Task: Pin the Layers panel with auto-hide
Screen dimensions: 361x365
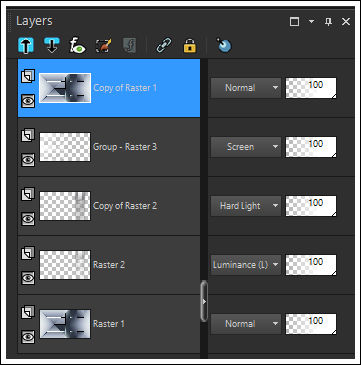Action: click(329, 22)
